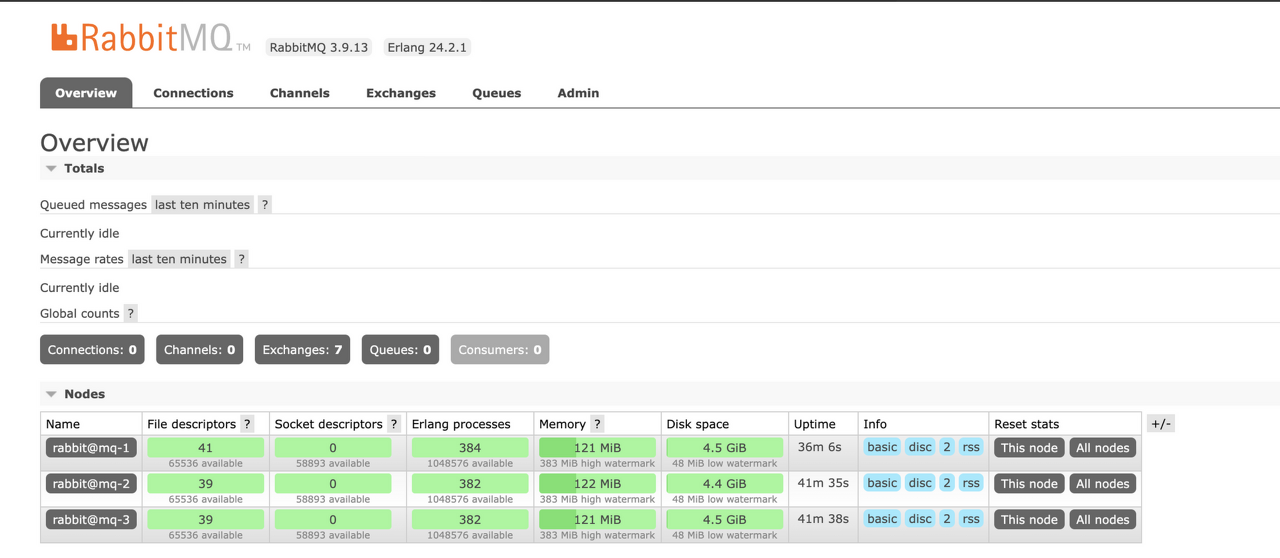Open the rabbit@mq-3 node link
The image size is (1280, 558).
[x=91, y=520]
